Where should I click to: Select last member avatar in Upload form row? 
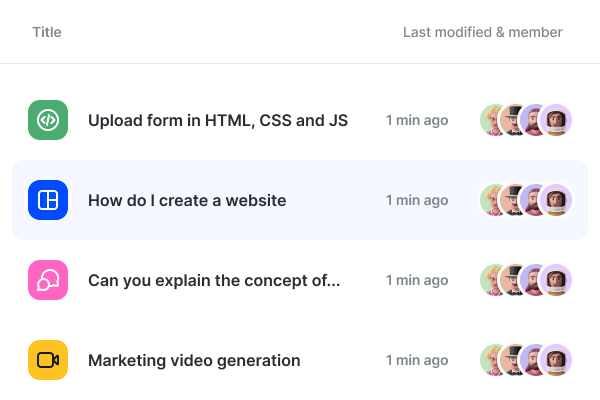(x=557, y=120)
